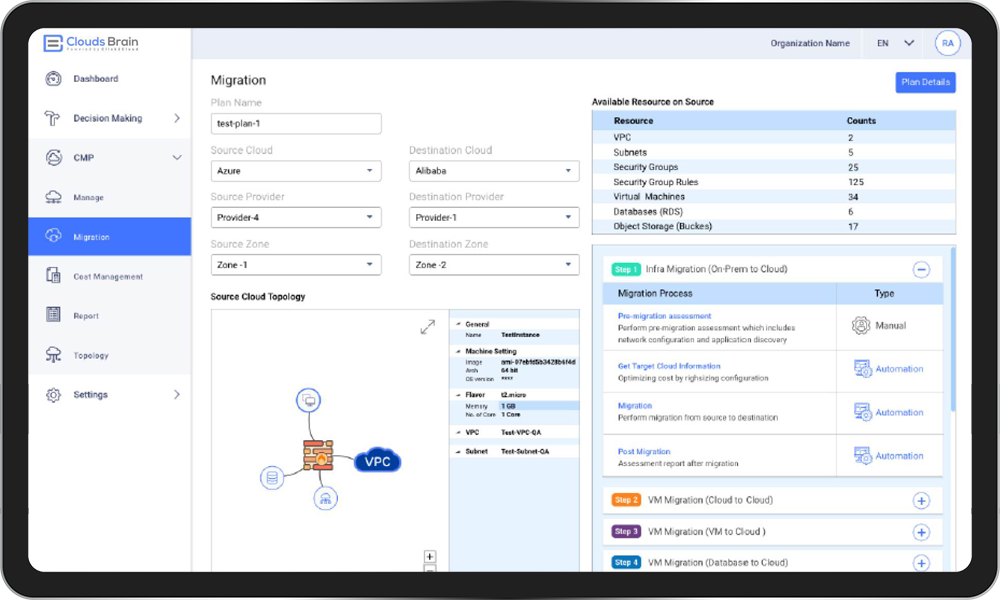Click the CMP cloud icon
This screenshot has width=1000, height=600.
click(54, 157)
